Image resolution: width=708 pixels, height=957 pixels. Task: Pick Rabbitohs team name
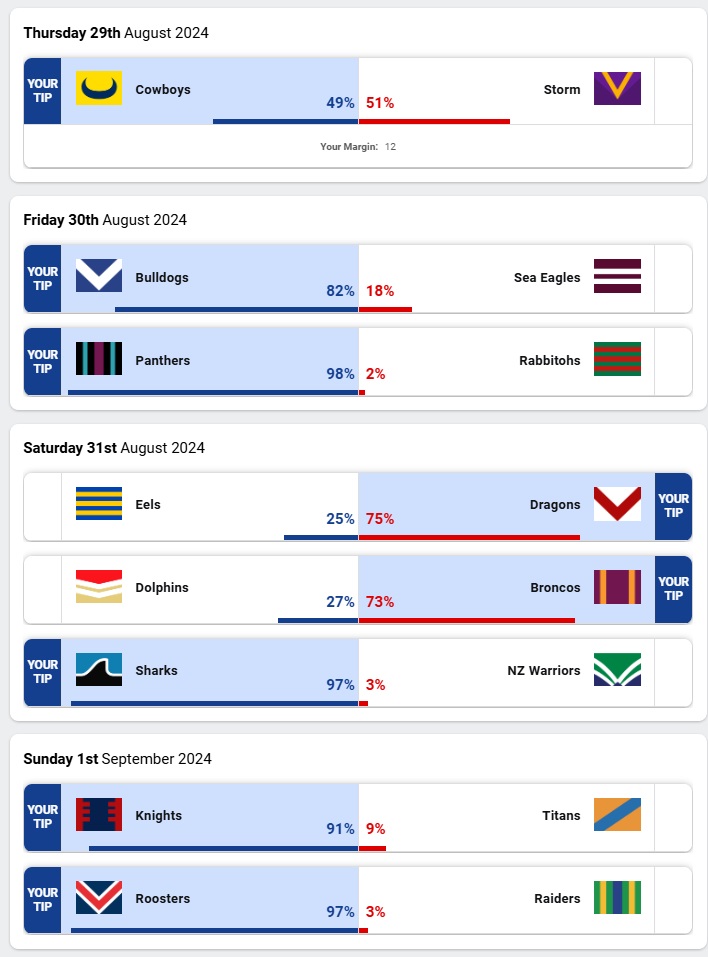[549, 361]
